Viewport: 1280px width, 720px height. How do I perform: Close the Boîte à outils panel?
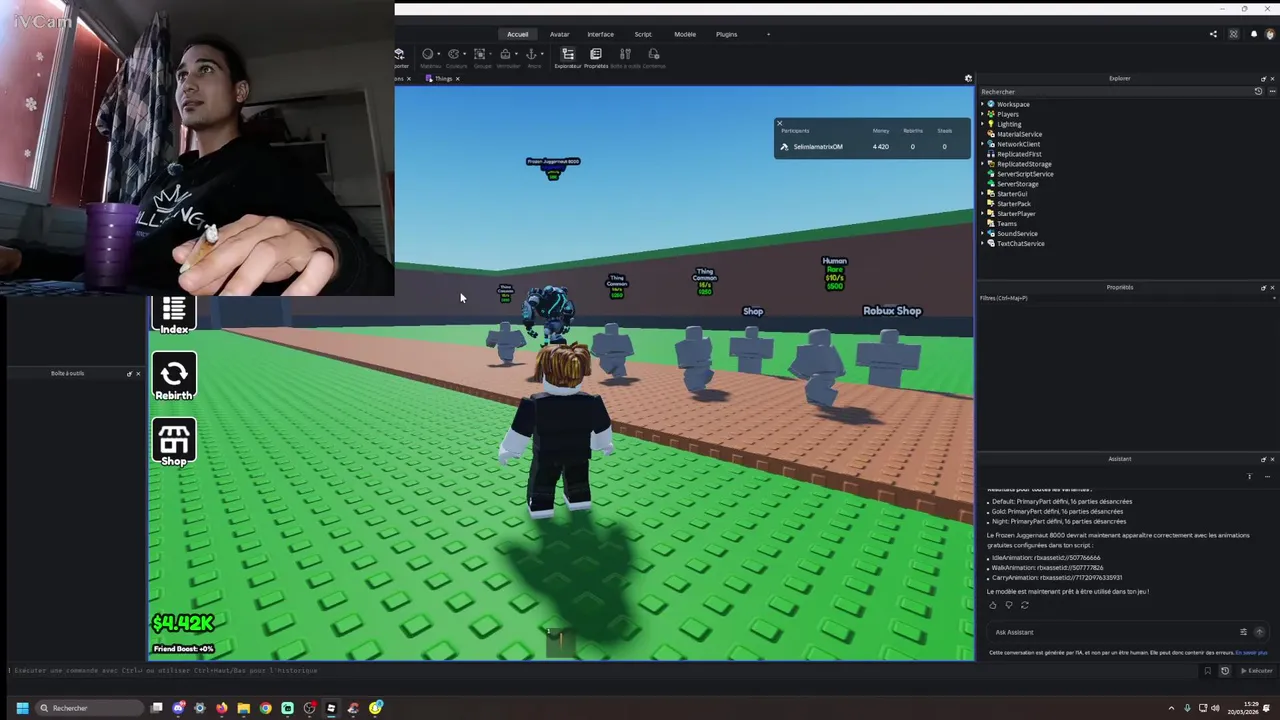[138, 374]
